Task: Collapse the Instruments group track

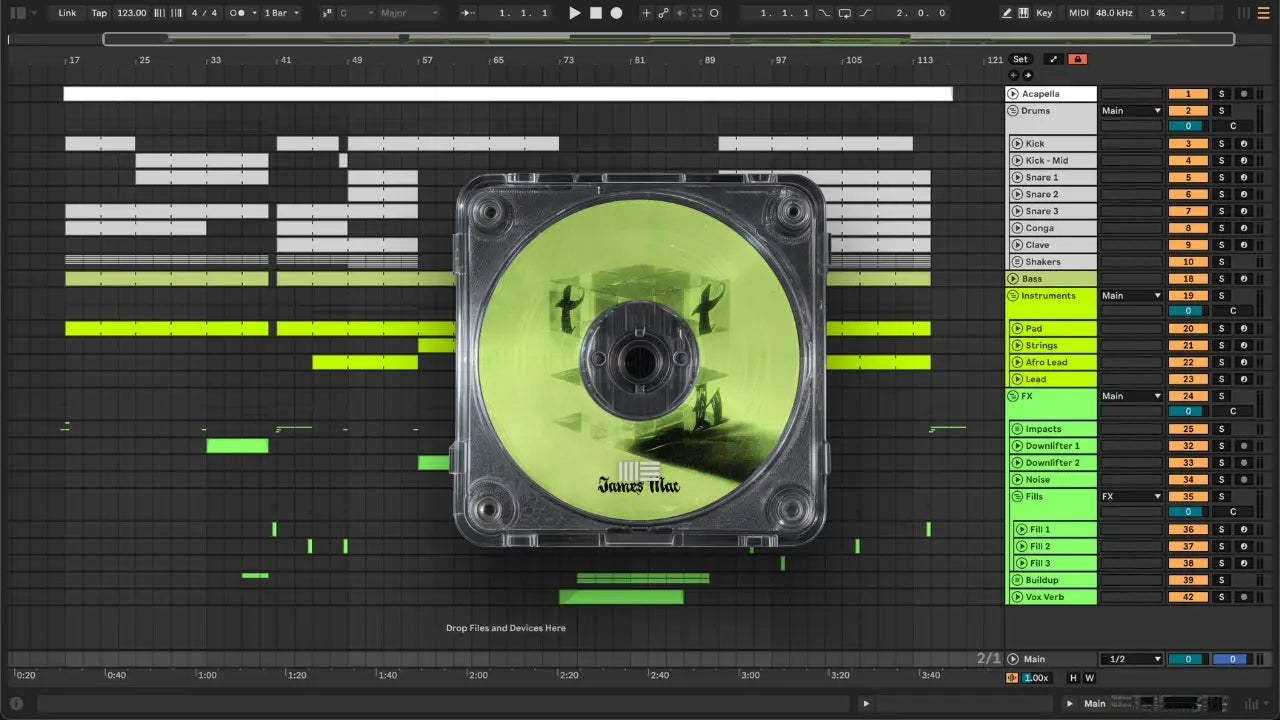Action: [1013, 296]
